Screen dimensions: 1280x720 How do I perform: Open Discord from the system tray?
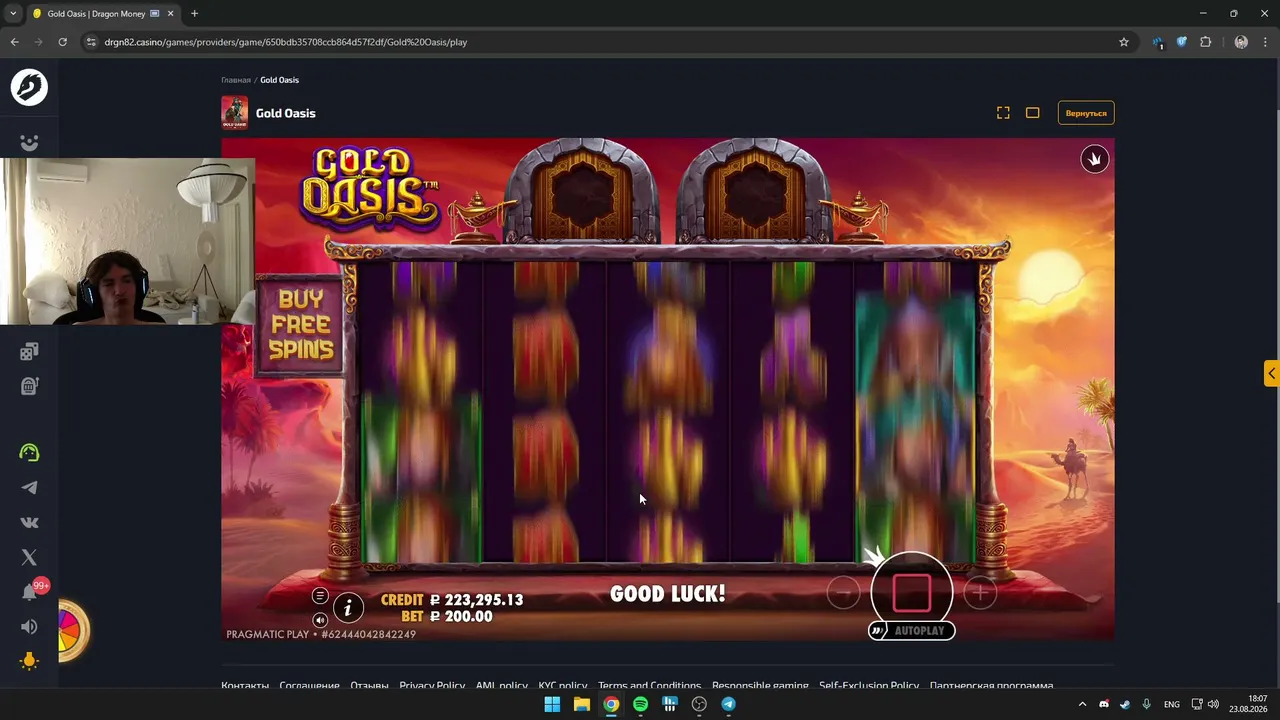[1104, 704]
